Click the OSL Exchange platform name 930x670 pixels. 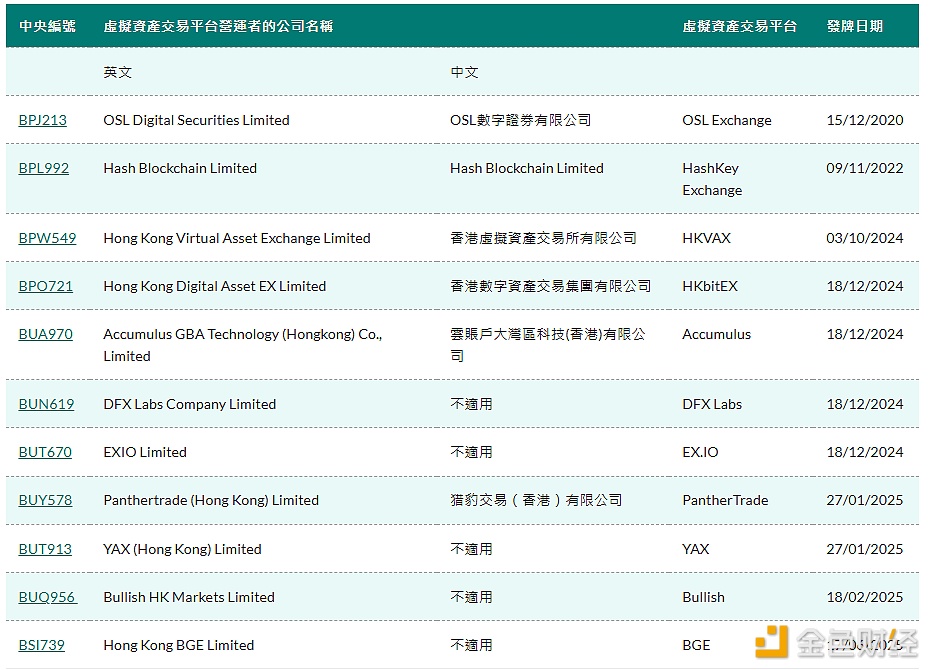pyautogui.click(x=726, y=120)
